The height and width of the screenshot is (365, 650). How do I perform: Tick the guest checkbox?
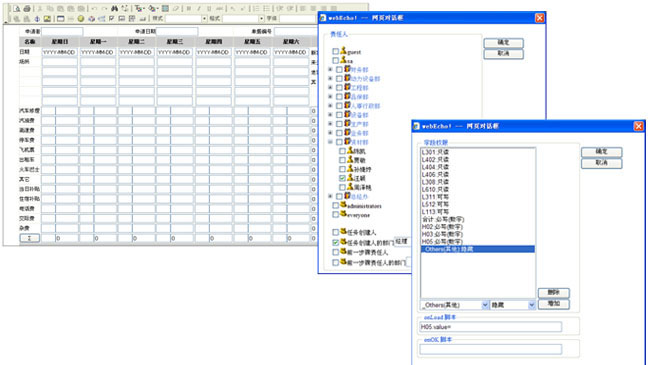tap(335, 52)
